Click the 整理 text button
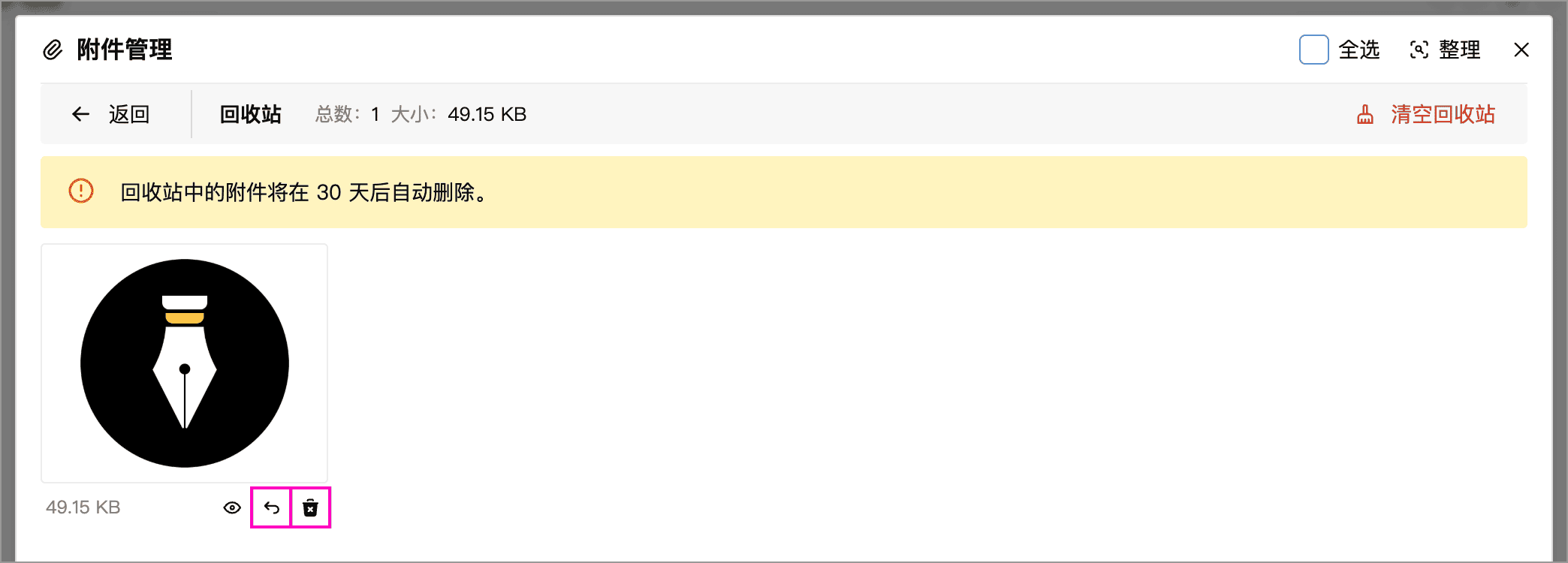Image resolution: width=1568 pixels, height=563 pixels. click(x=1459, y=50)
